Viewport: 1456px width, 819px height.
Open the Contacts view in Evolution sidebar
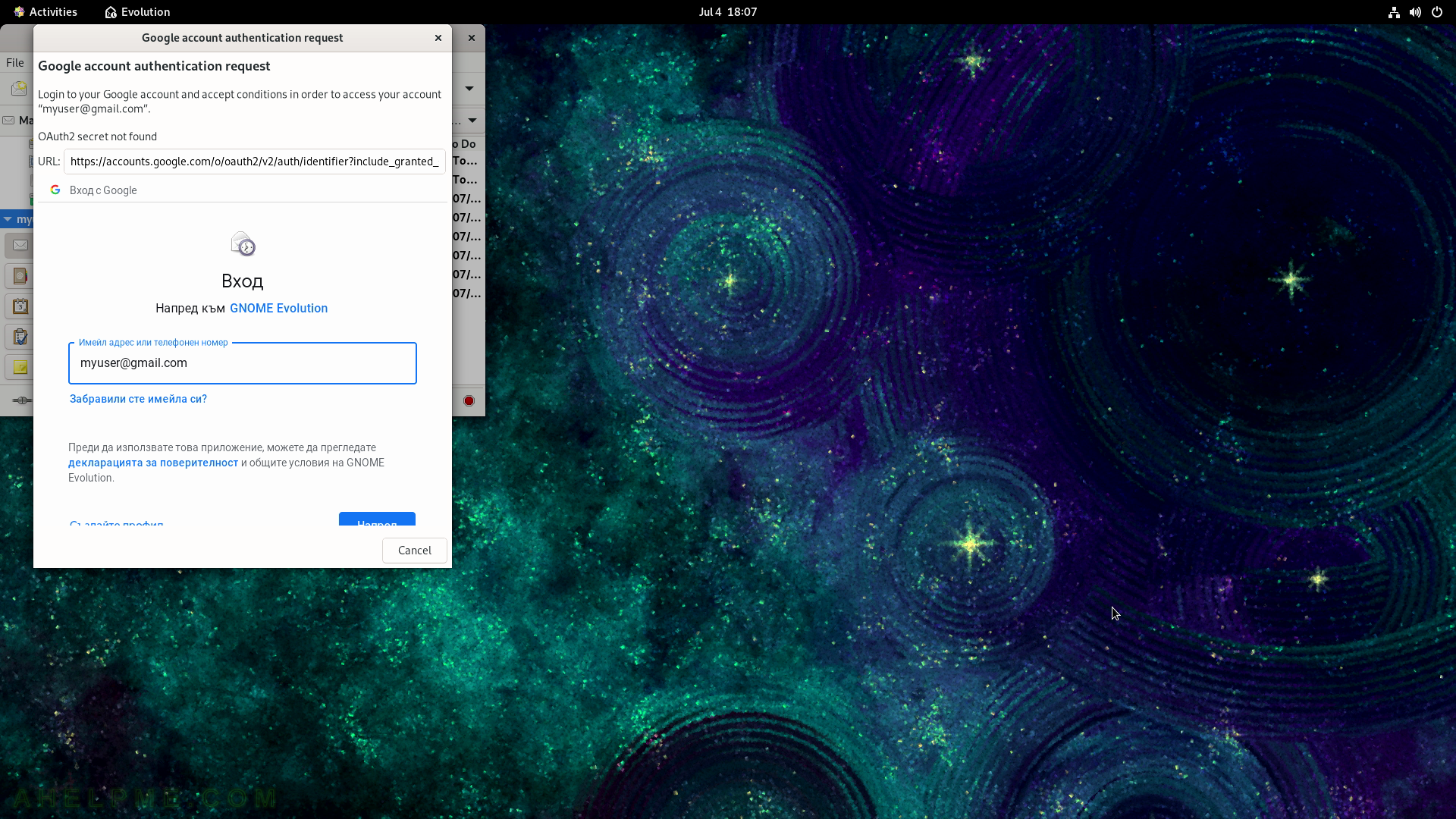(20, 276)
